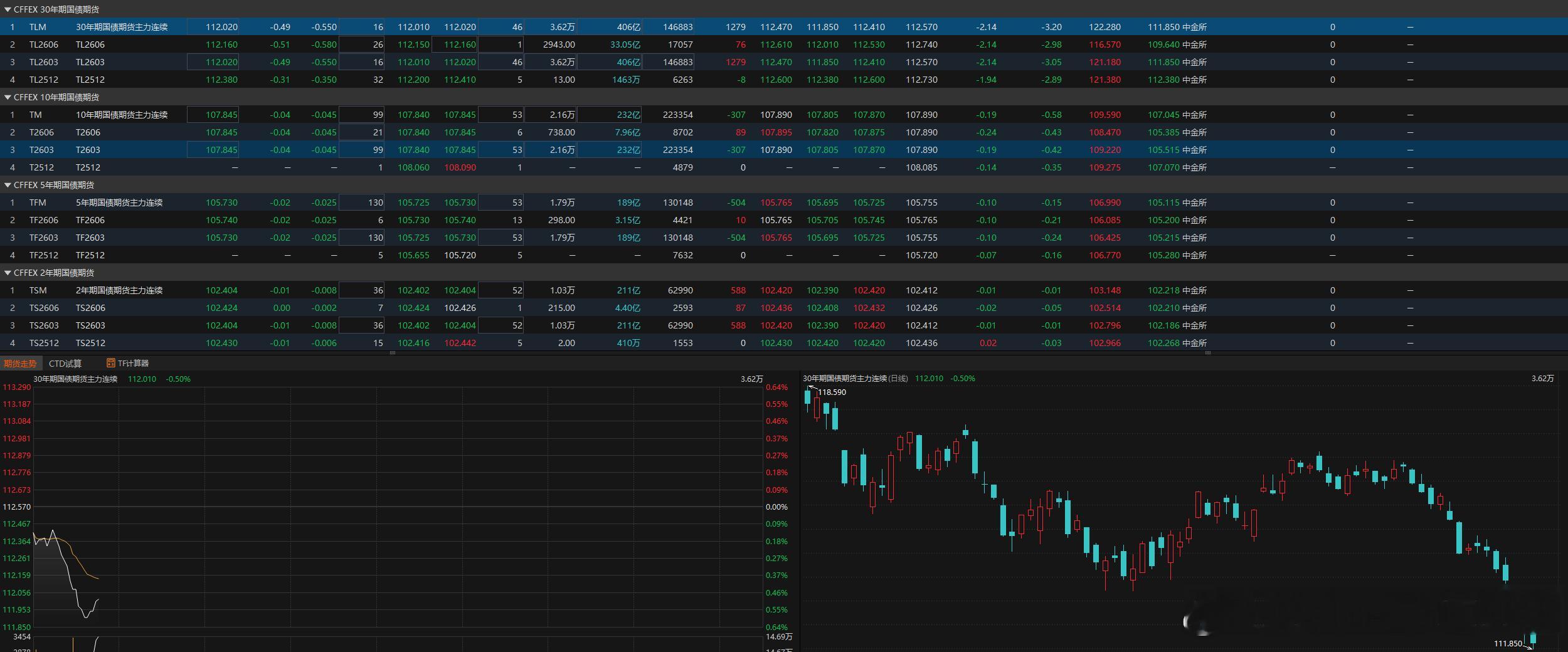
Task: Collapse the CFFEX 30年期国债期货 group
Action: [x=8, y=9]
